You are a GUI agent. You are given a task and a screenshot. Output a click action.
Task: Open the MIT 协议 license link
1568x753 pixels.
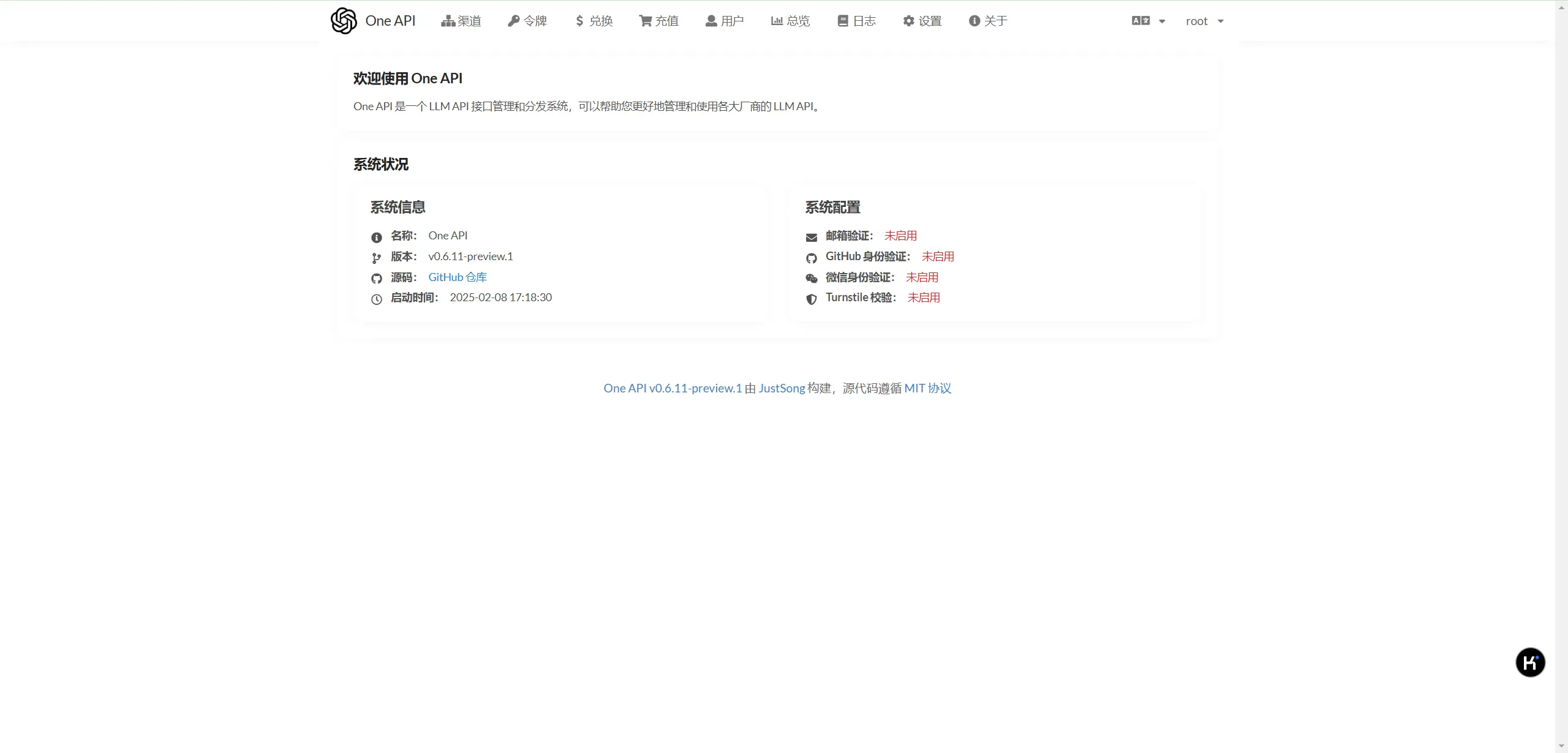[x=928, y=388]
